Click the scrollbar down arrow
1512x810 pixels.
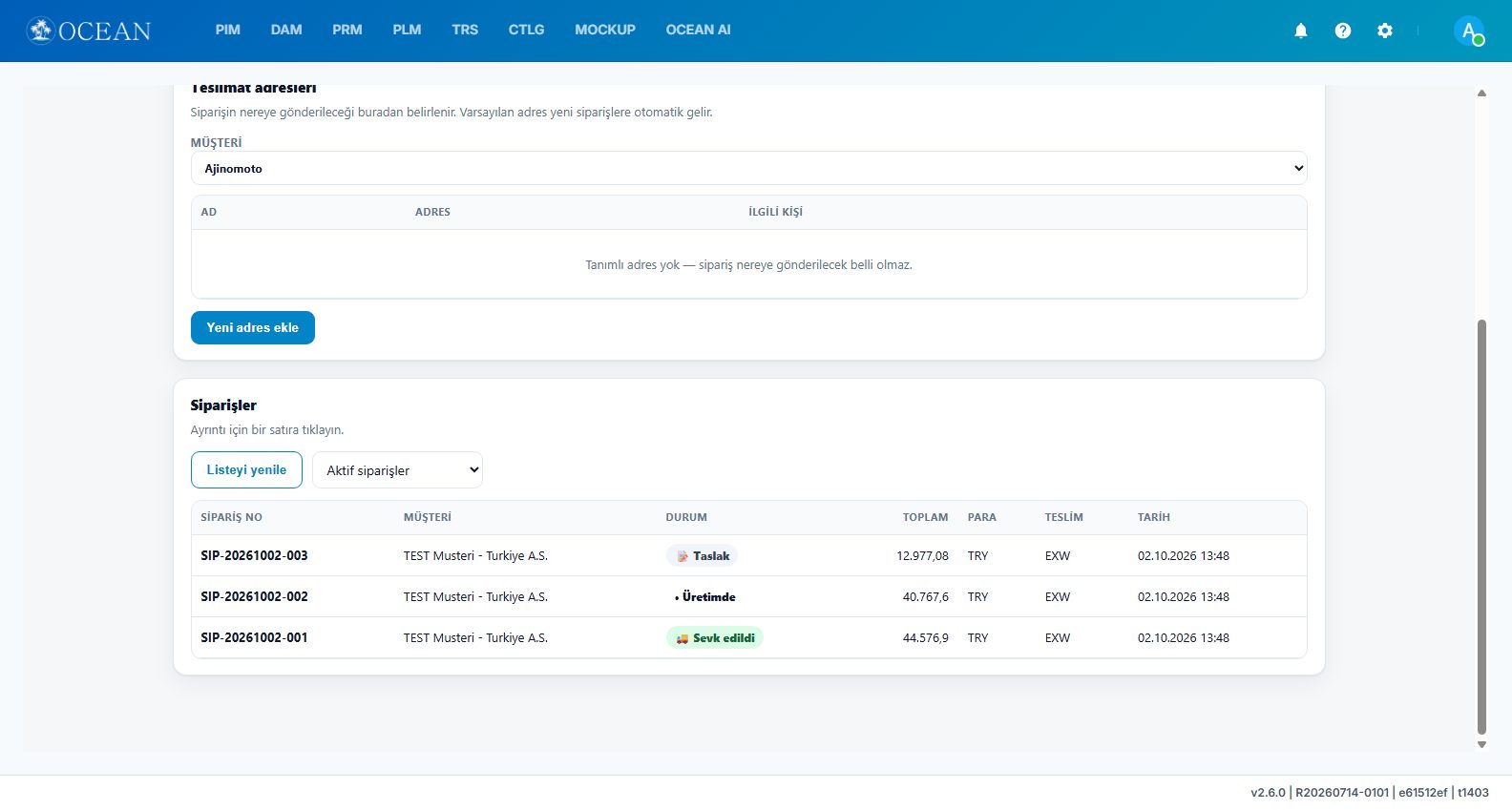(1481, 744)
